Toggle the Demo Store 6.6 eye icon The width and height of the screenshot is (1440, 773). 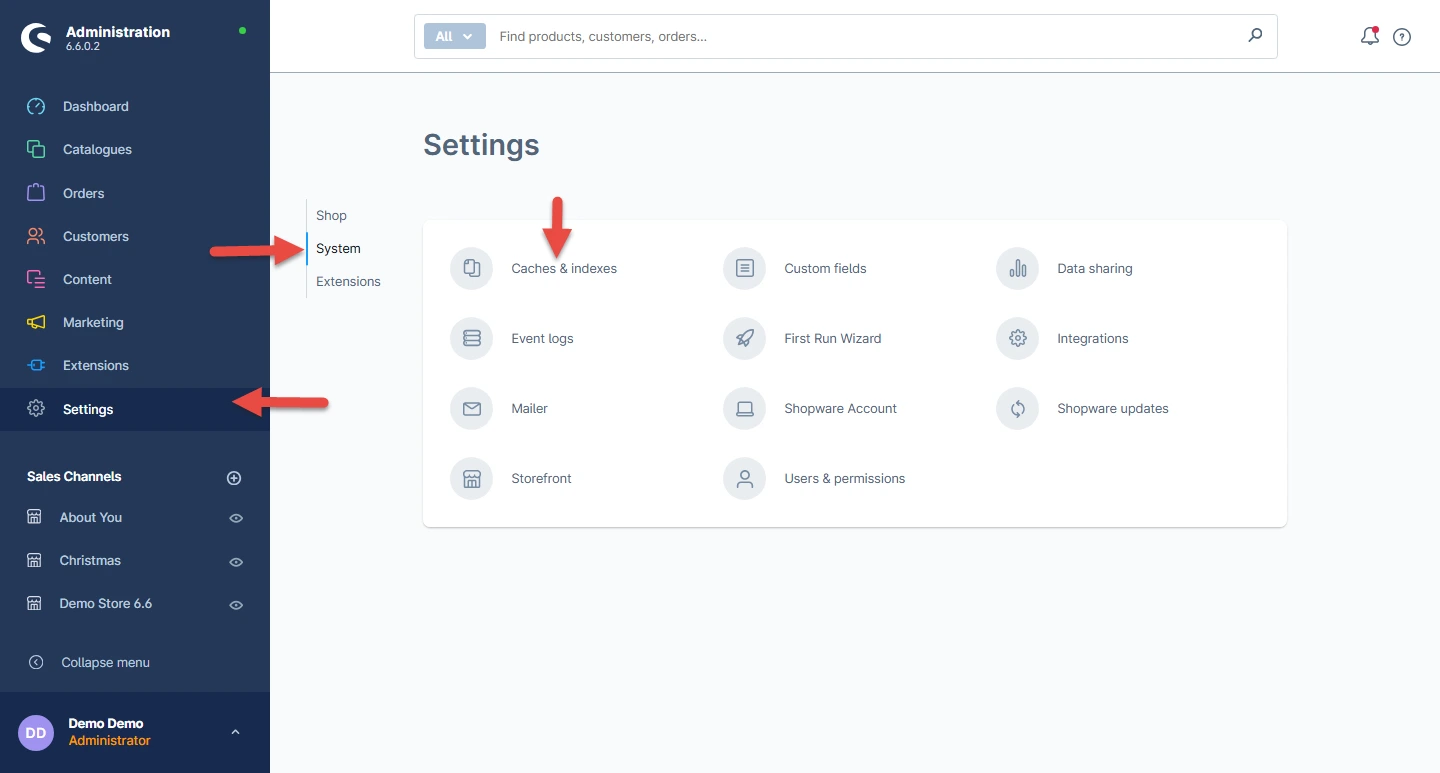[x=236, y=604]
